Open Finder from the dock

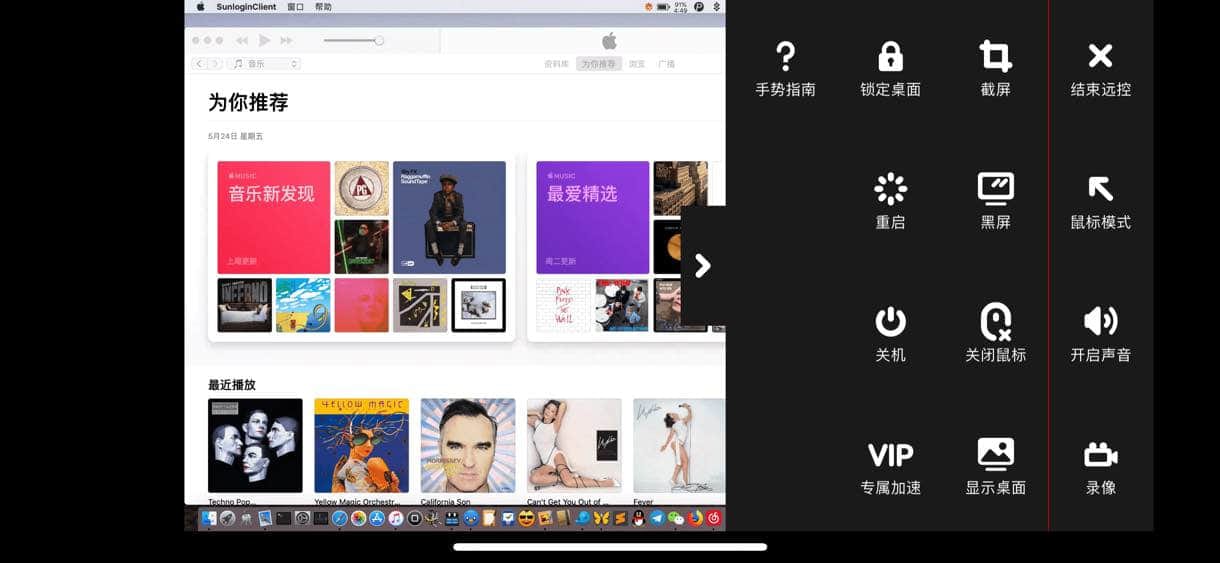pos(208,518)
